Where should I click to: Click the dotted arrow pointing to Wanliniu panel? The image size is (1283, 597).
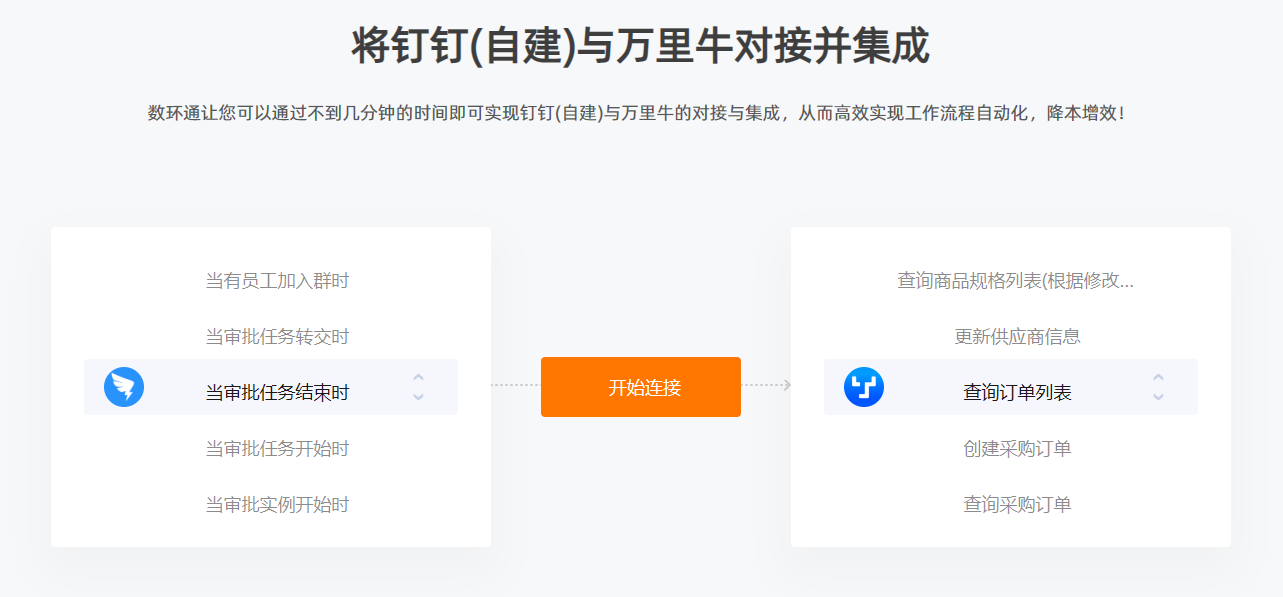coord(766,385)
